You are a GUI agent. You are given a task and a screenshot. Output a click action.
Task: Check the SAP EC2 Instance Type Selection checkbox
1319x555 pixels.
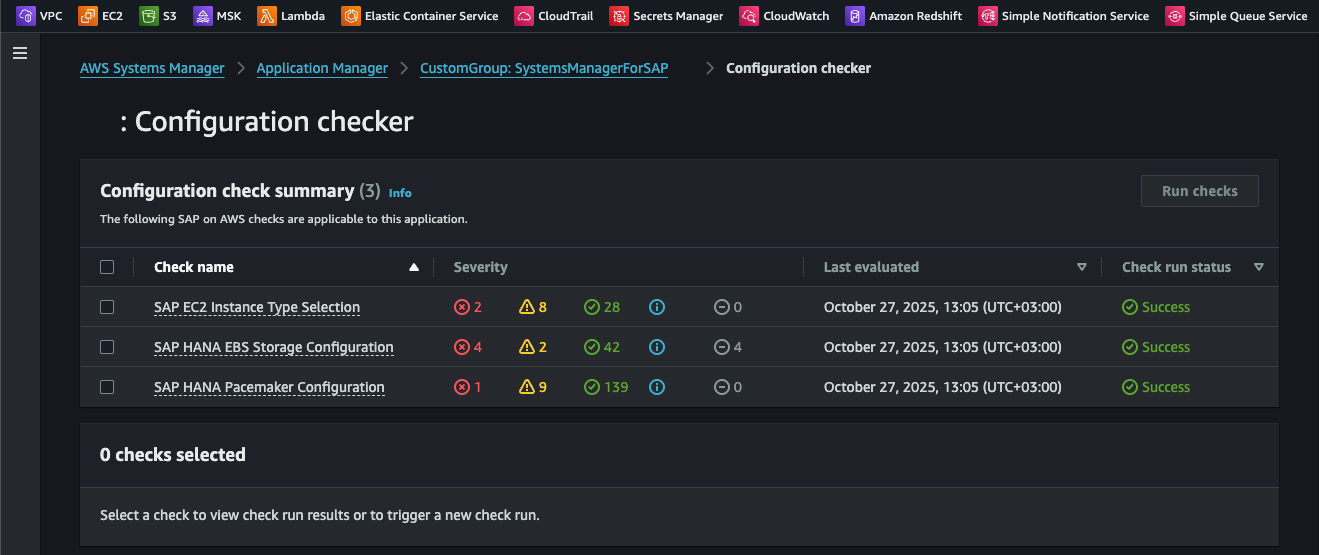click(107, 307)
